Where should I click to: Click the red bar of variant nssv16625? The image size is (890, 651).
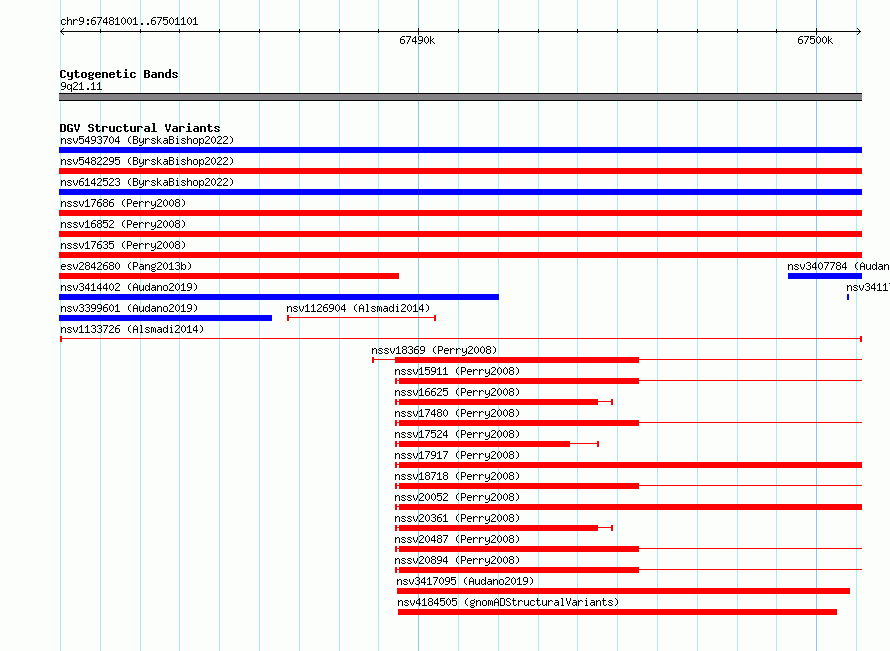click(497, 402)
